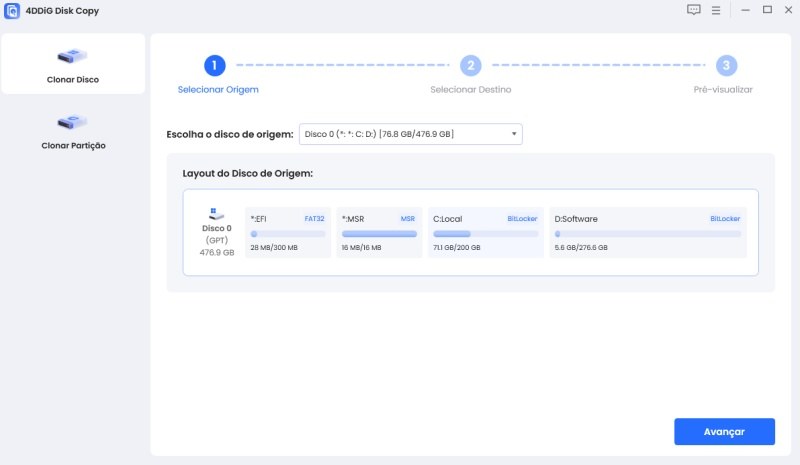Click the 4DDiG Disk Copy logo icon
Screen dimensions: 800x465
point(12,10)
